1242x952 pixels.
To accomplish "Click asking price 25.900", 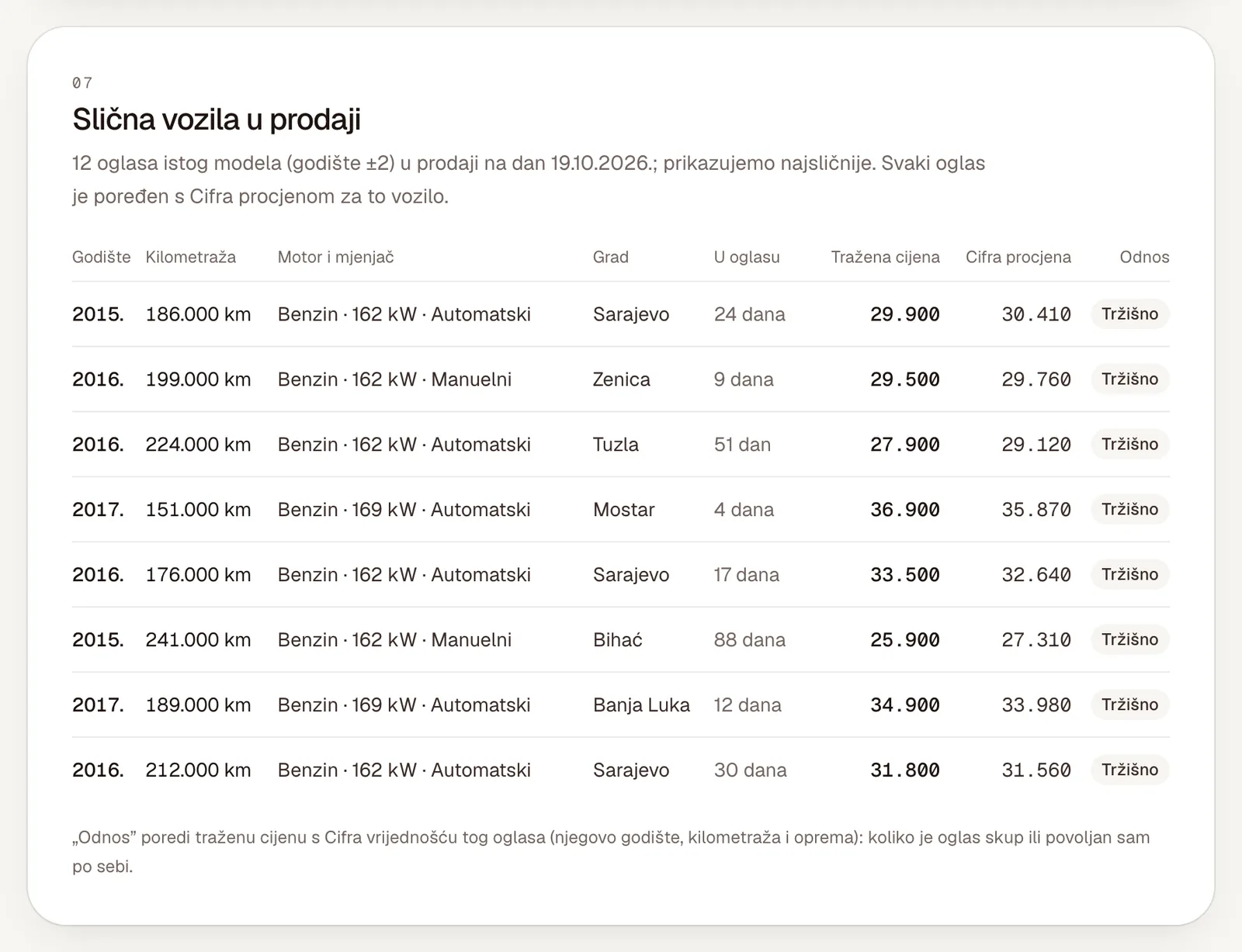I will (905, 640).
